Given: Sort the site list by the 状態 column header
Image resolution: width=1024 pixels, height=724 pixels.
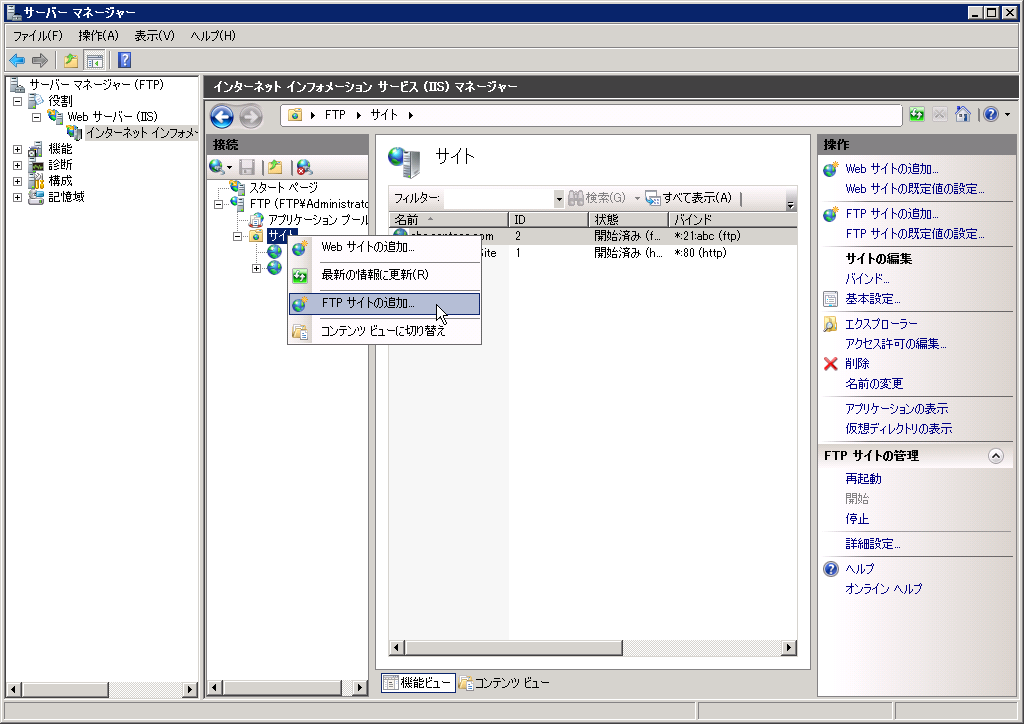Looking at the screenshot, I should point(628,220).
